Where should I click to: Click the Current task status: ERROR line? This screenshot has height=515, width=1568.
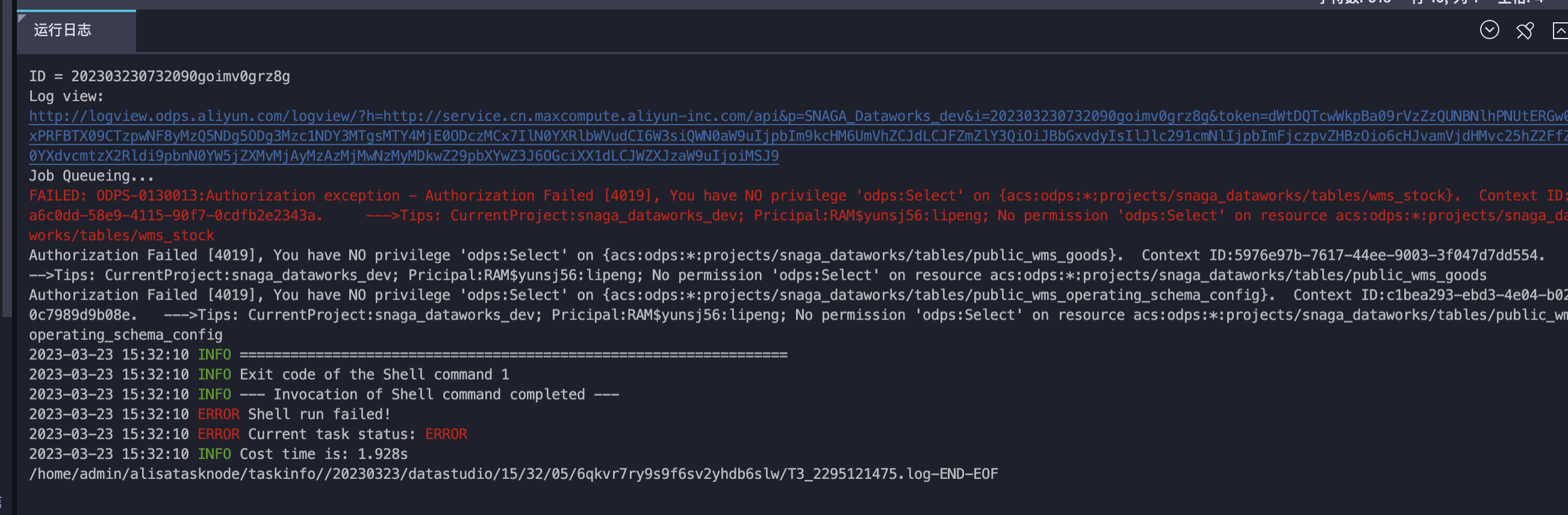coord(248,434)
